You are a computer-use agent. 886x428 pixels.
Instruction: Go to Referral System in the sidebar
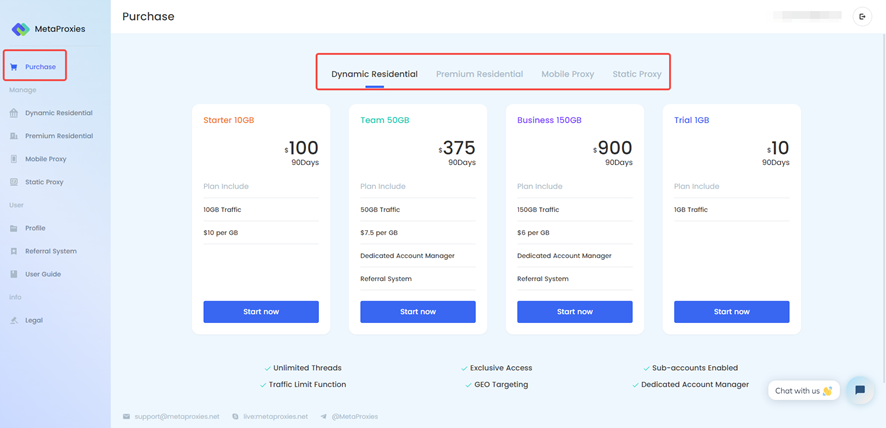(51, 251)
